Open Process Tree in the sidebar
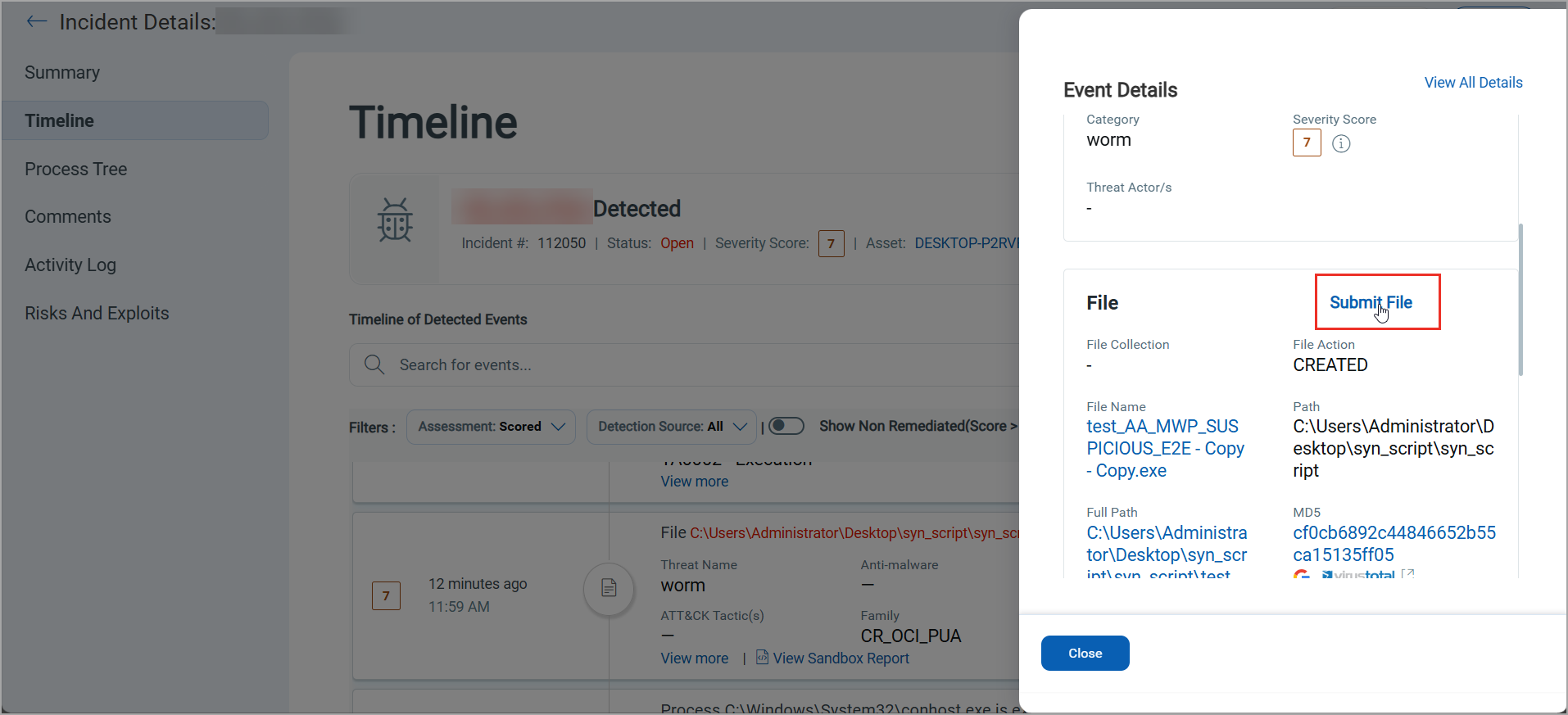The image size is (1568, 715). coord(76,169)
